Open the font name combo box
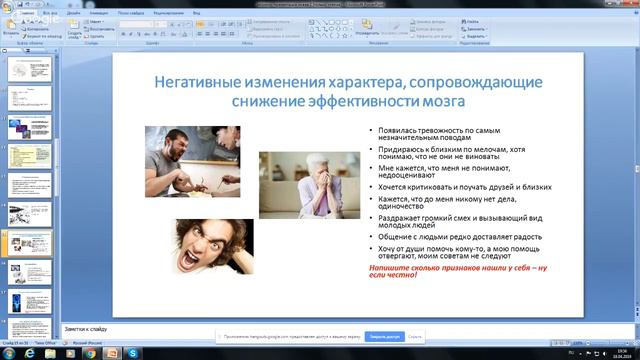Screen dimensions: 640x360 [x=136, y=24]
